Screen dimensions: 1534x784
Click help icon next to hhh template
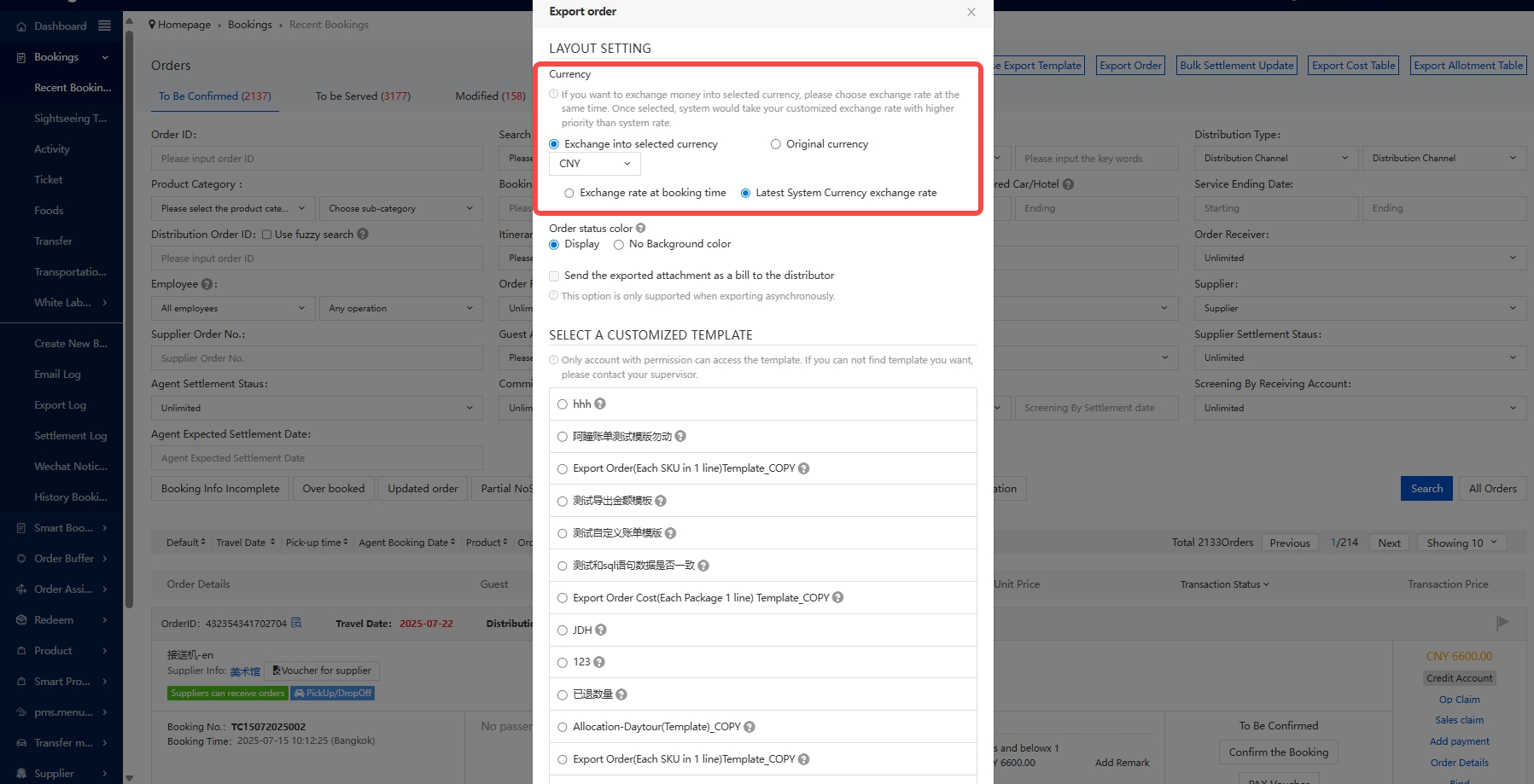600,404
